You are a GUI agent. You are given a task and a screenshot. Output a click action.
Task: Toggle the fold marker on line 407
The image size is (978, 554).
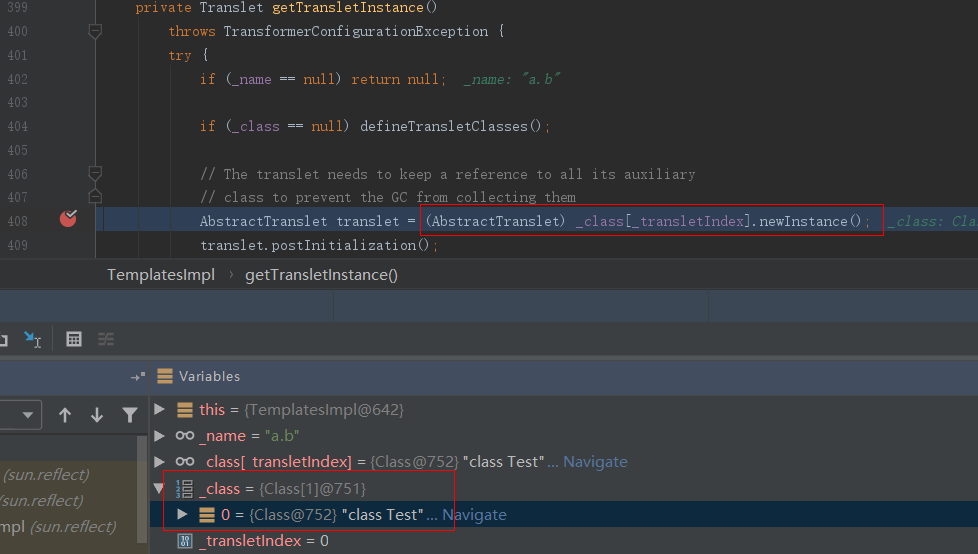point(95,197)
